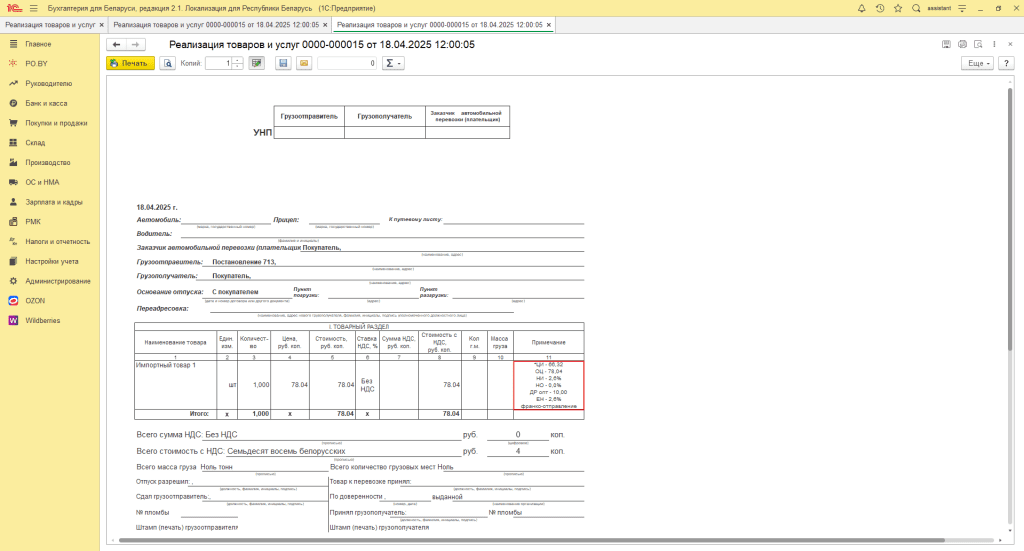Image resolution: width=1024 pixels, height=551 pixels.
Task: Open notifications bell icon
Action: tap(861, 8)
